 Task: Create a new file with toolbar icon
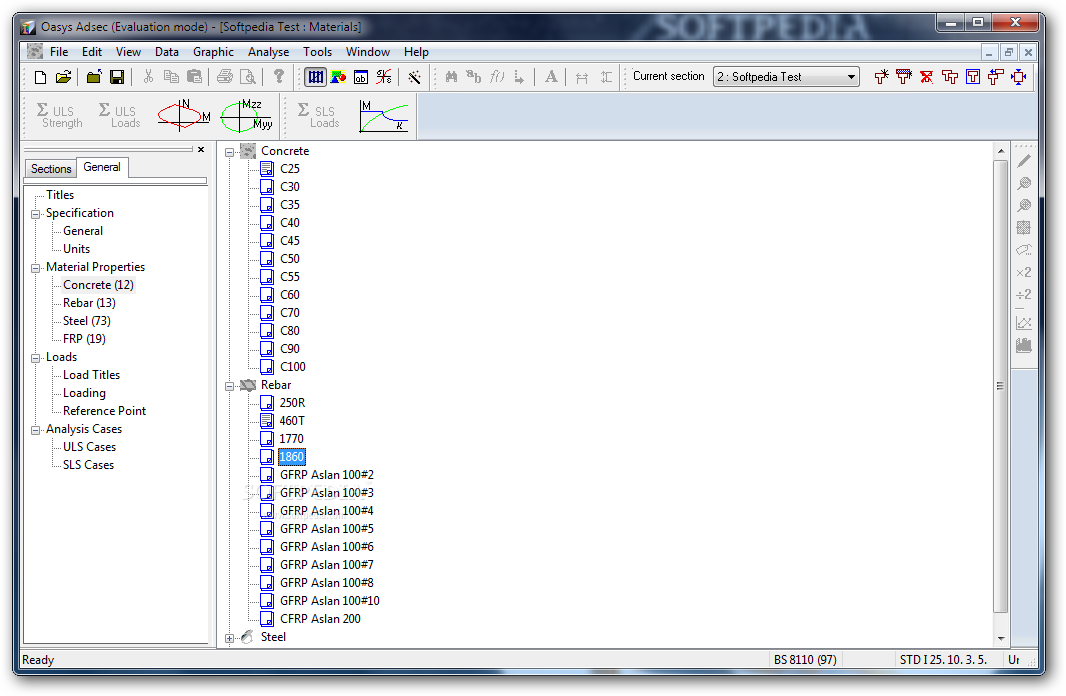tap(40, 77)
